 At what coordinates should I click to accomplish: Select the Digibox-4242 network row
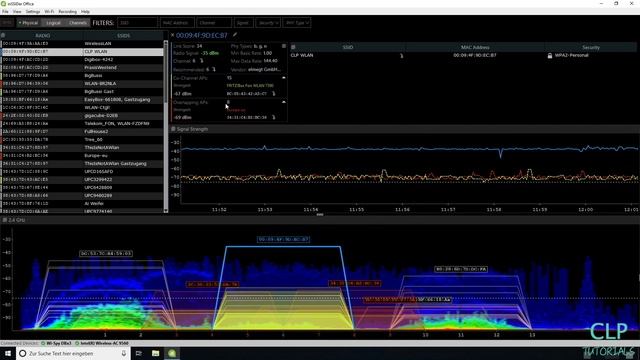point(82,60)
